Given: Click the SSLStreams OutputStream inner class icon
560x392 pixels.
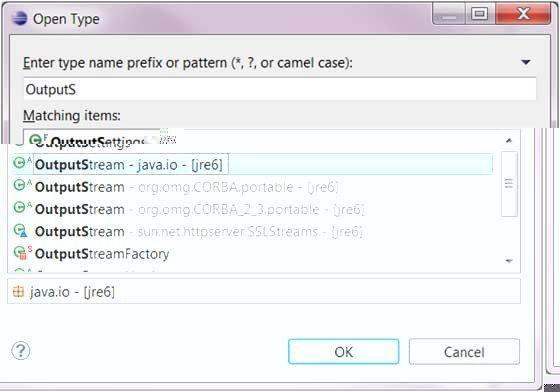Looking at the screenshot, I should coord(20,231).
